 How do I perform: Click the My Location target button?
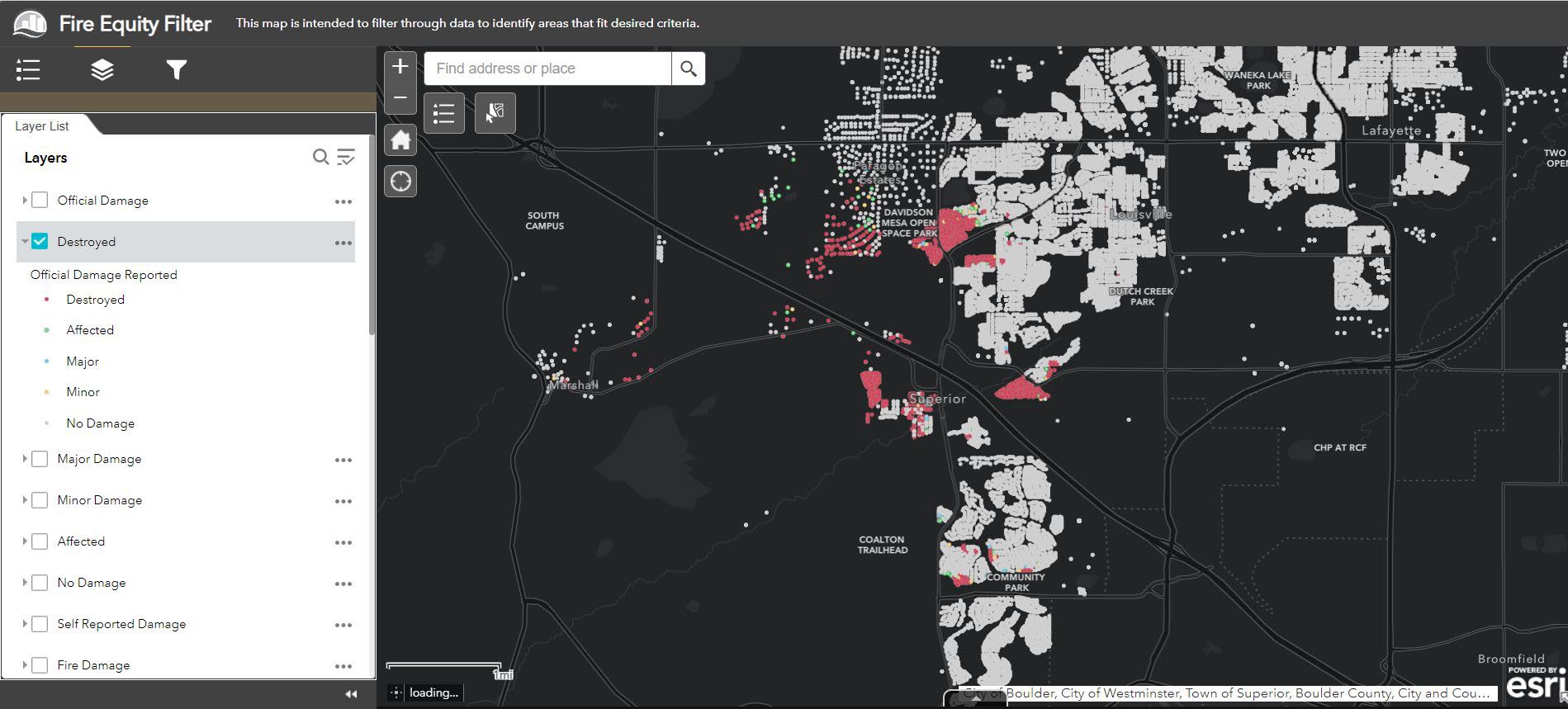point(400,182)
